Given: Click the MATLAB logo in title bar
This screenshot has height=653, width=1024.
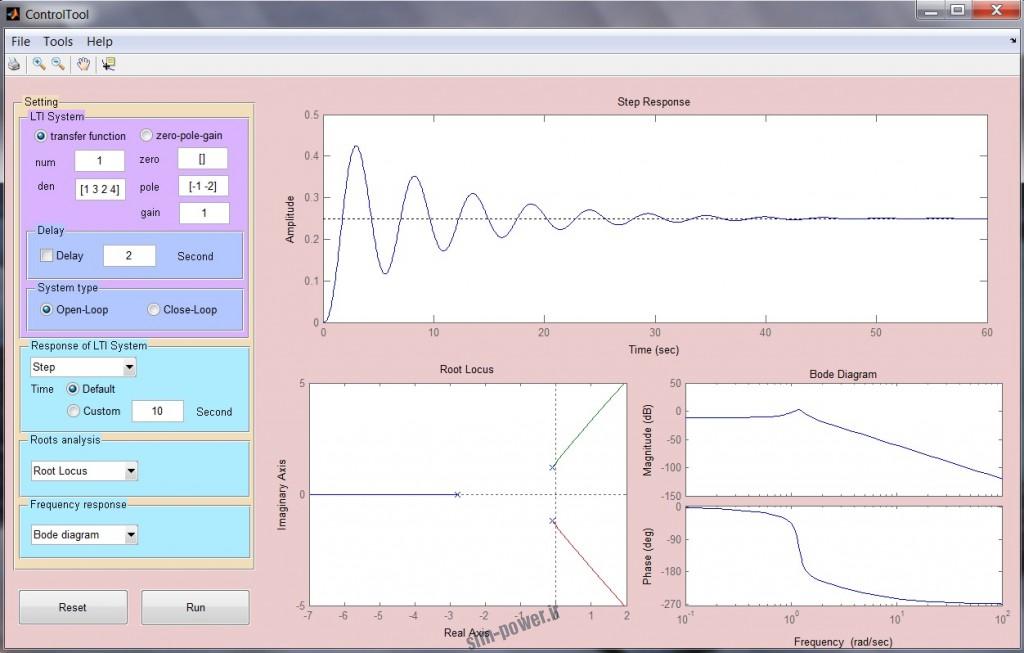Looking at the screenshot, I should coord(13,13).
